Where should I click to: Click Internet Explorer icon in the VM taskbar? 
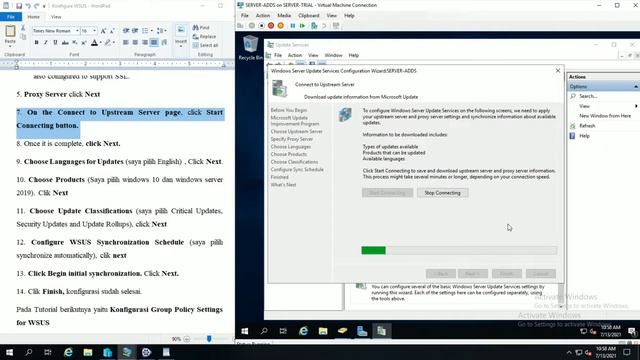pyautogui.click(x=303, y=331)
